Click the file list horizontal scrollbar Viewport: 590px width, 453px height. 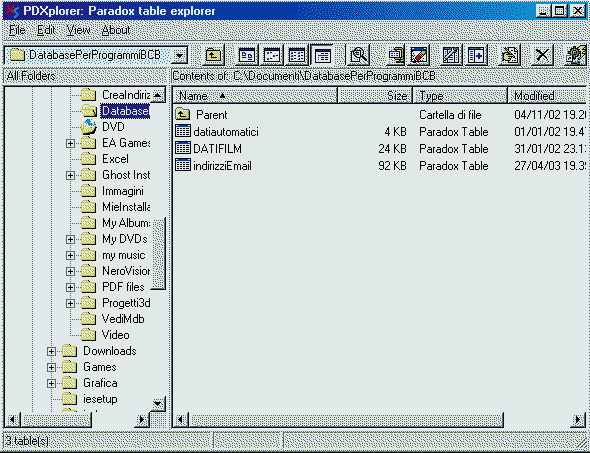pyautogui.click(x=379, y=420)
